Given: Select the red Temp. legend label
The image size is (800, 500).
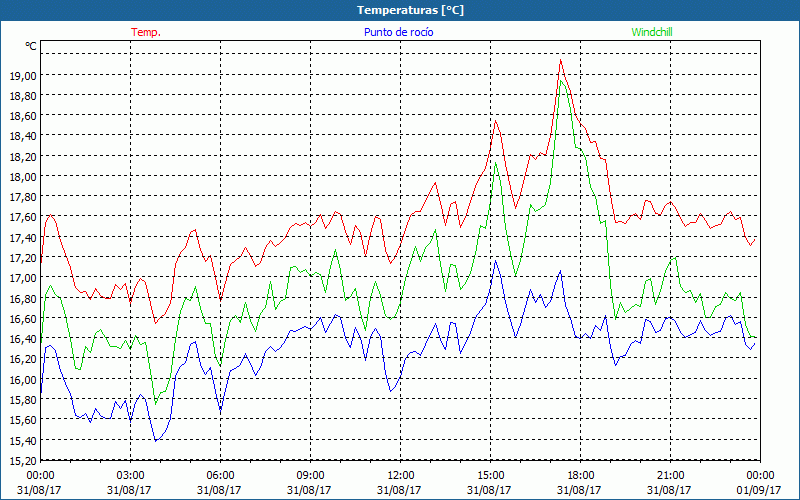Looking at the screenshot, I should 146,32.
